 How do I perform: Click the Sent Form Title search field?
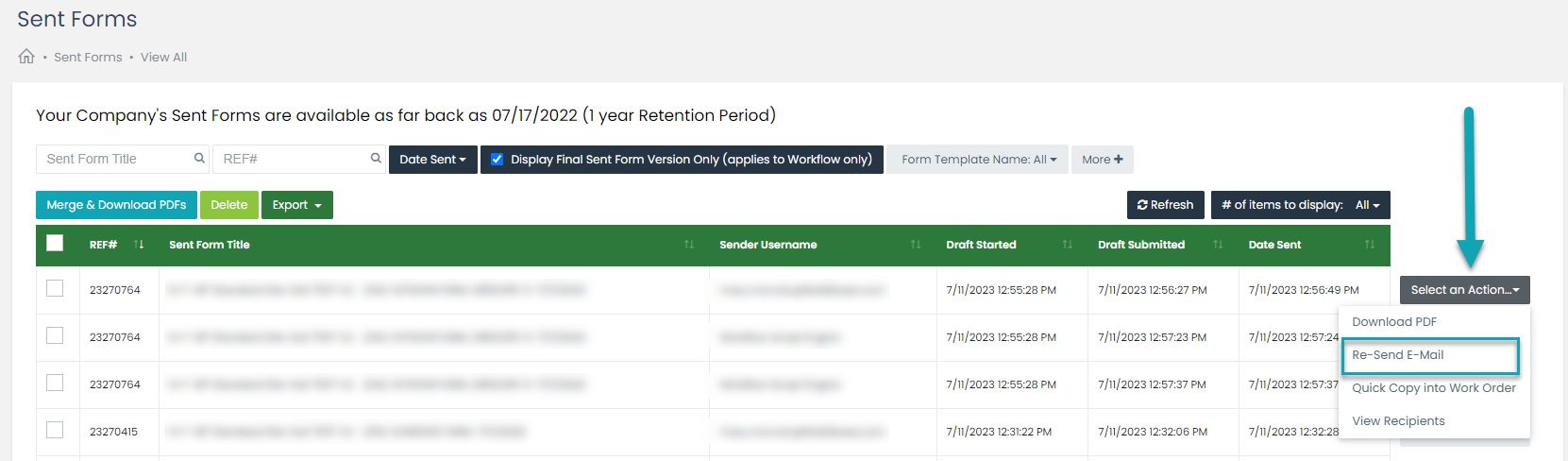[123, 159]
